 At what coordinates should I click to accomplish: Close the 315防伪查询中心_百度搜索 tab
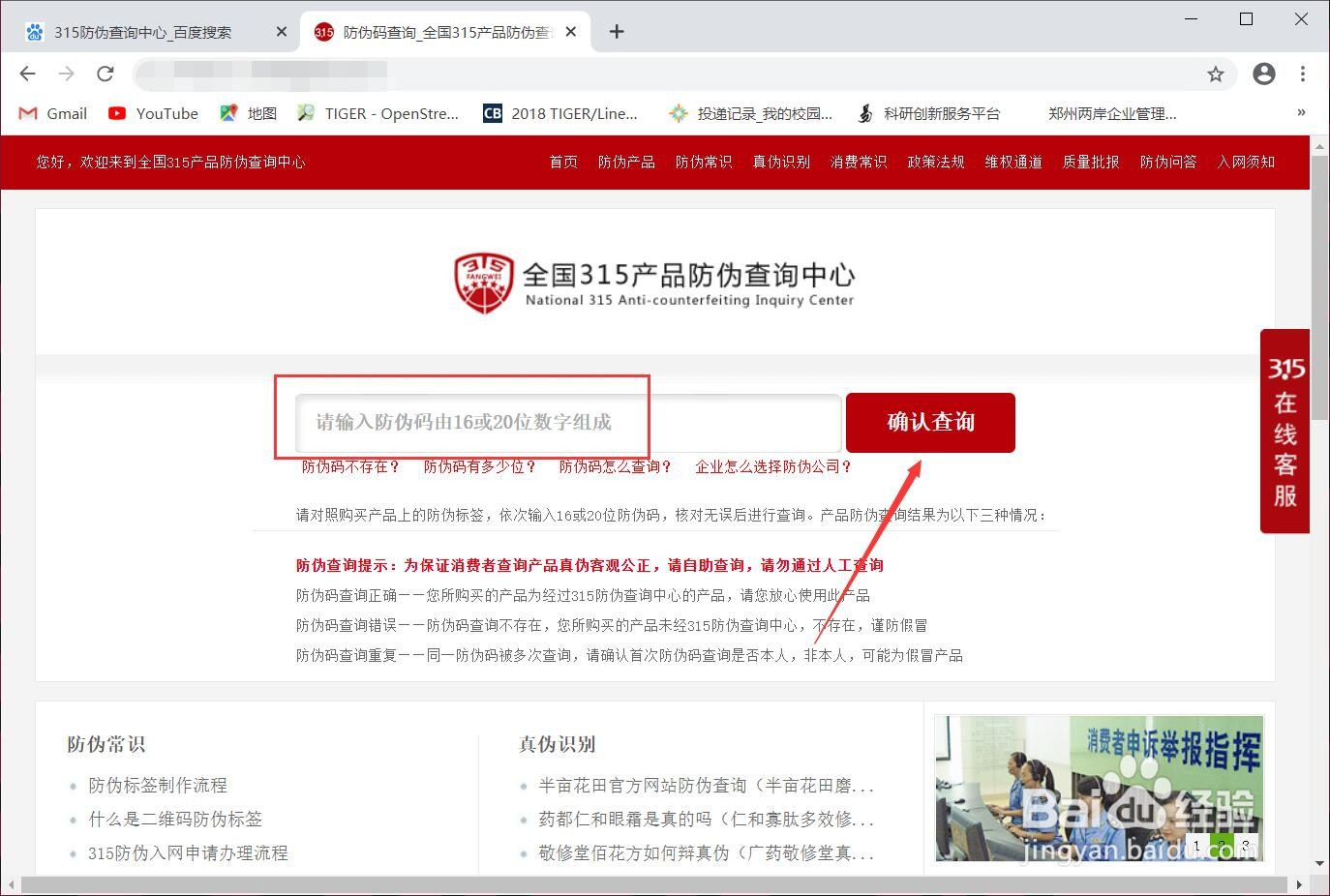pos(282,32)
